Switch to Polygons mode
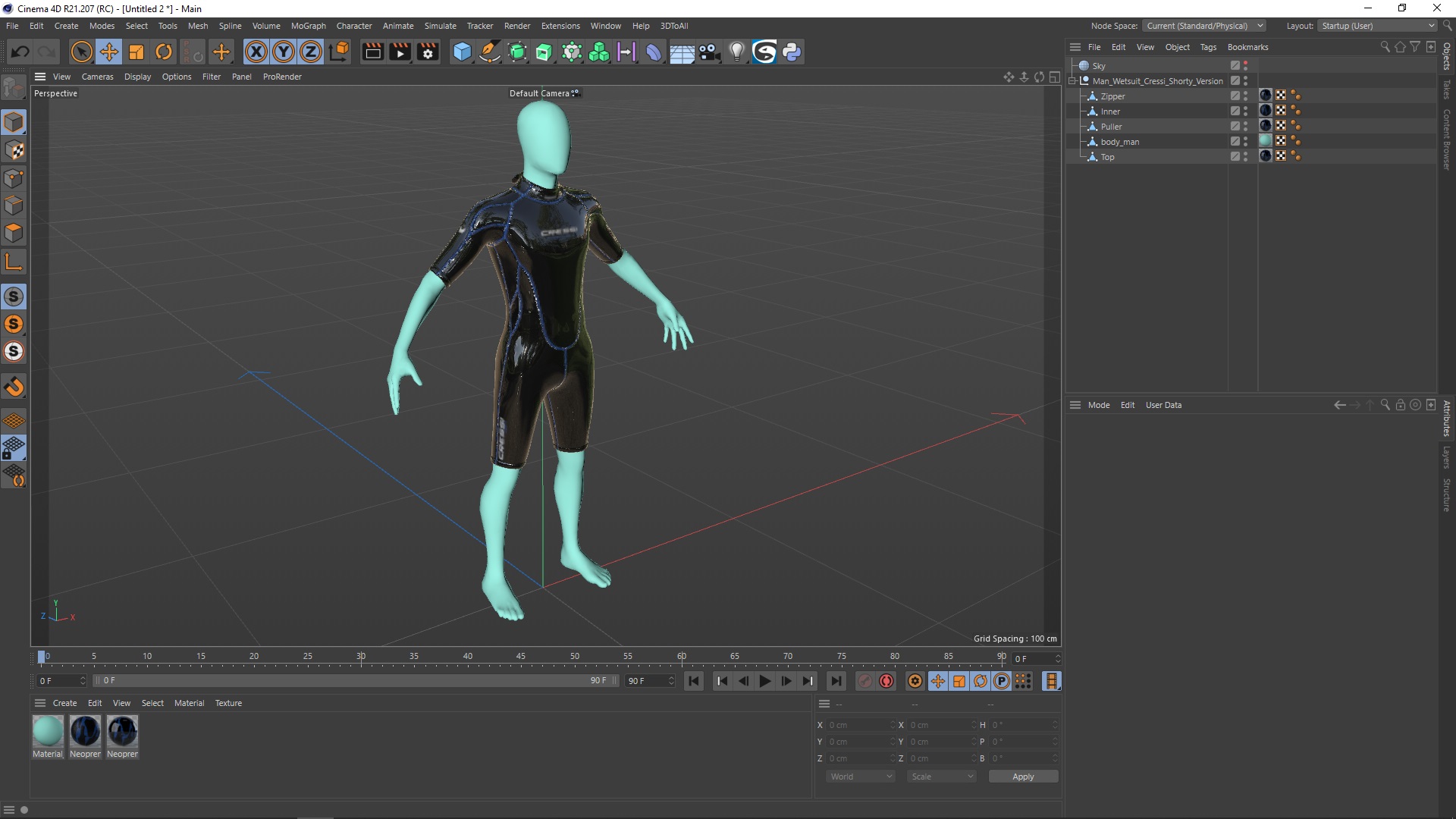1456x819 pixels. (14, 233)
